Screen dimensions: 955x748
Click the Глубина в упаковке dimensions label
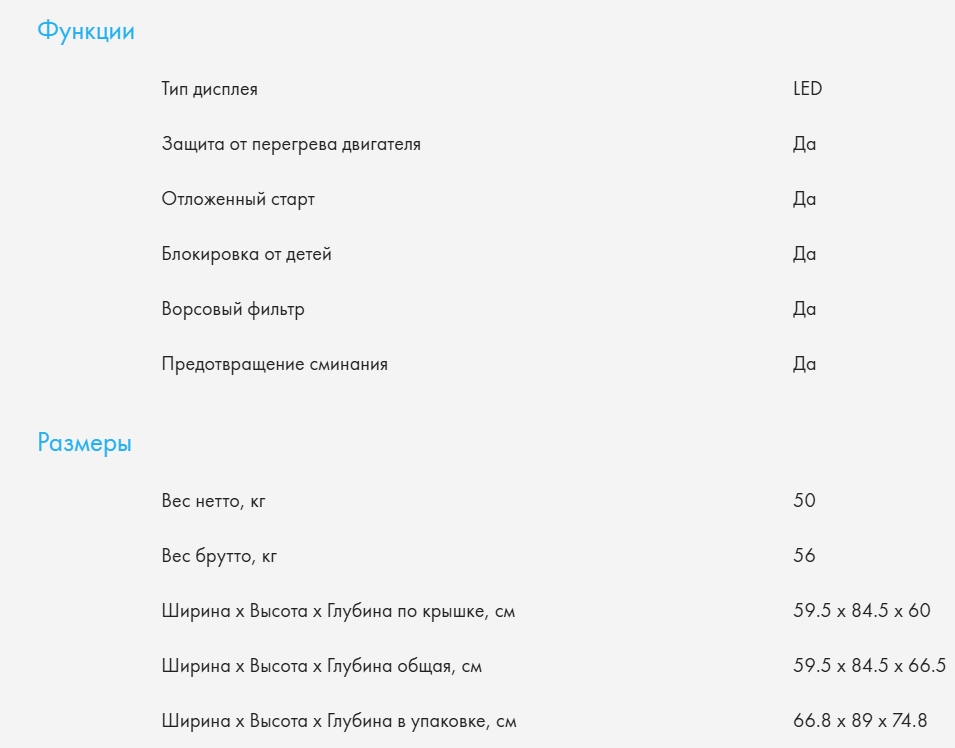pos(339,720)
